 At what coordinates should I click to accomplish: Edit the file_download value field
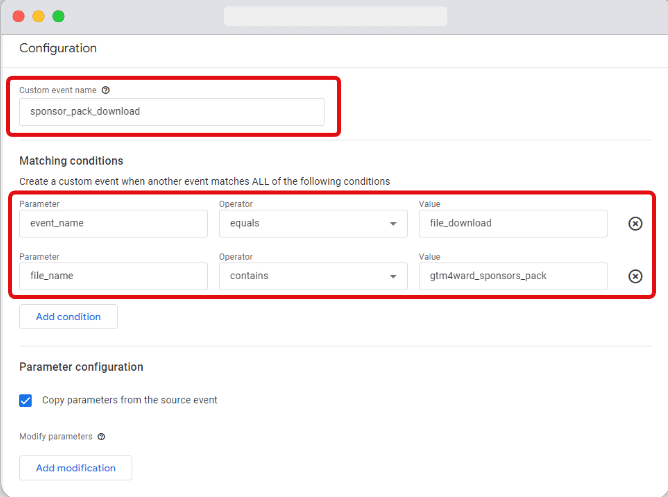pos(513,224)
